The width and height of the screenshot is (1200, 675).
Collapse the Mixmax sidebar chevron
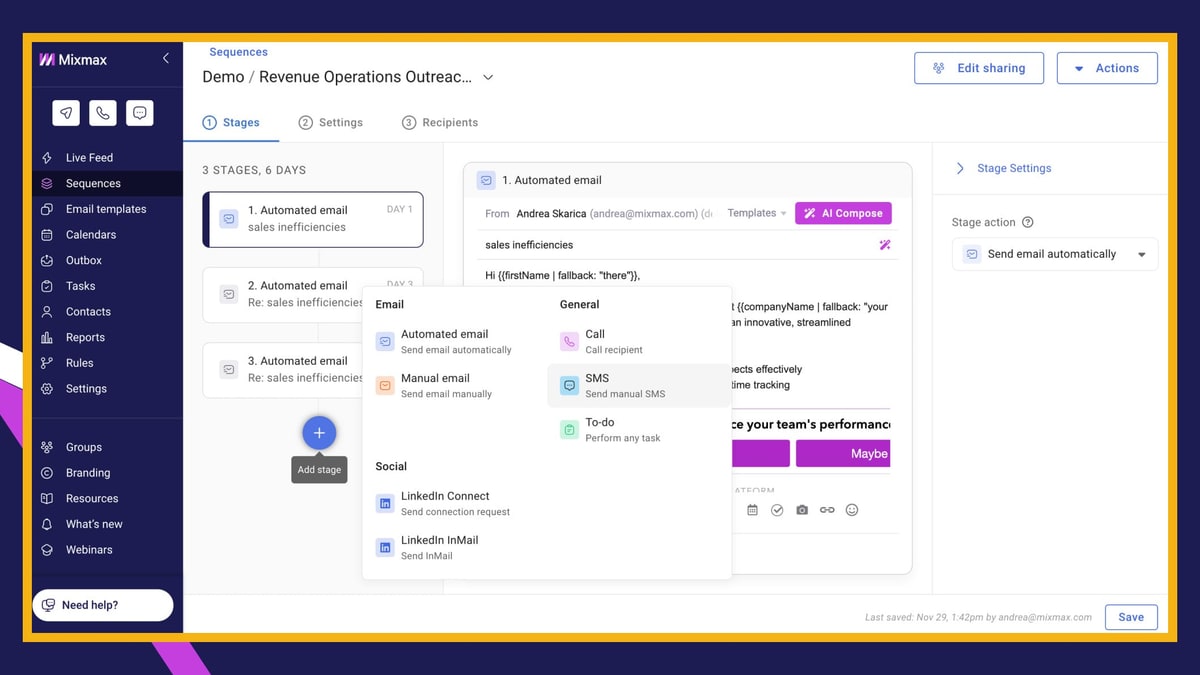(166, 59)
